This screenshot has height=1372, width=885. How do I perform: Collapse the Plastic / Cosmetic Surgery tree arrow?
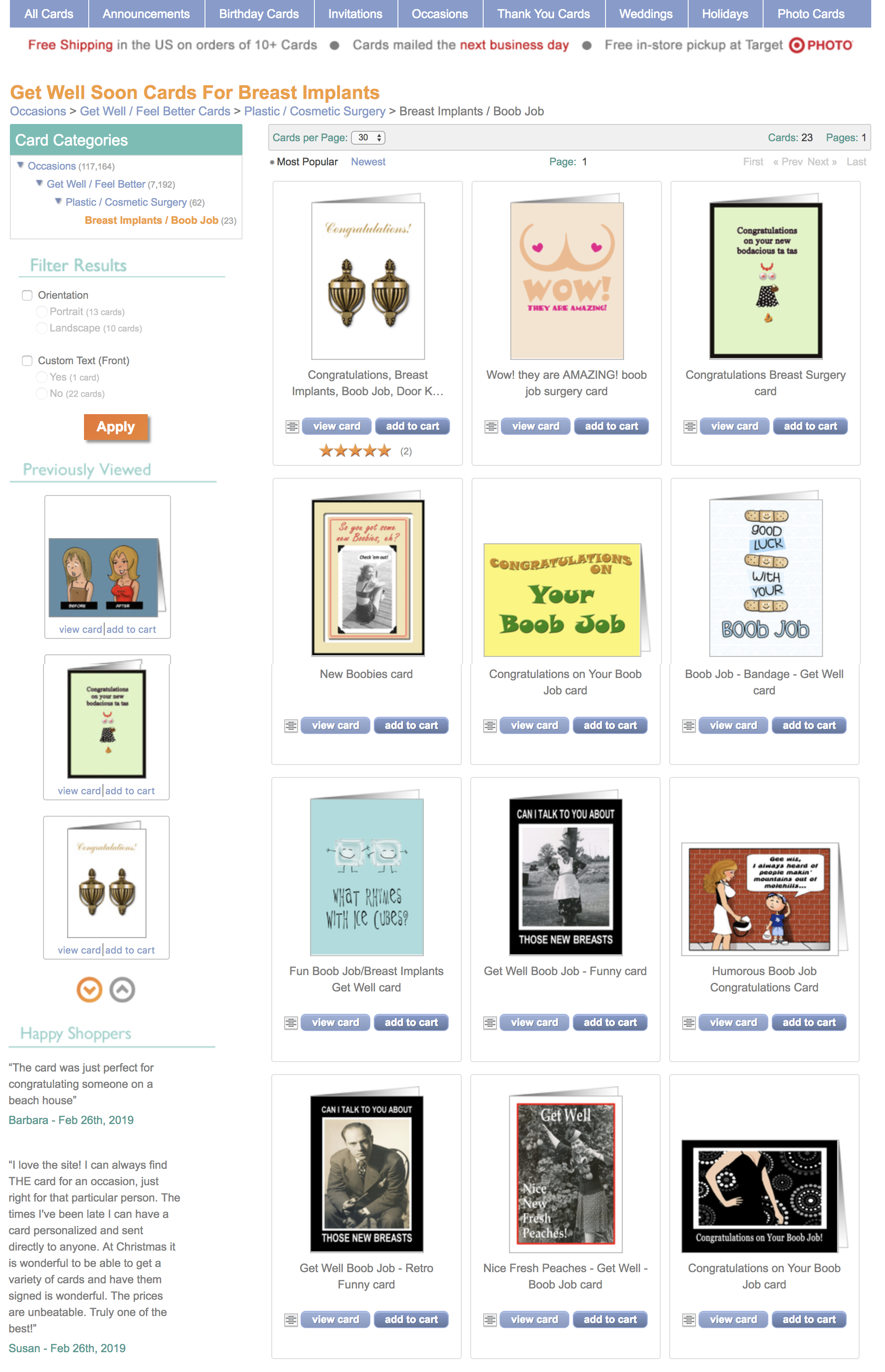(x=58, y=201)
